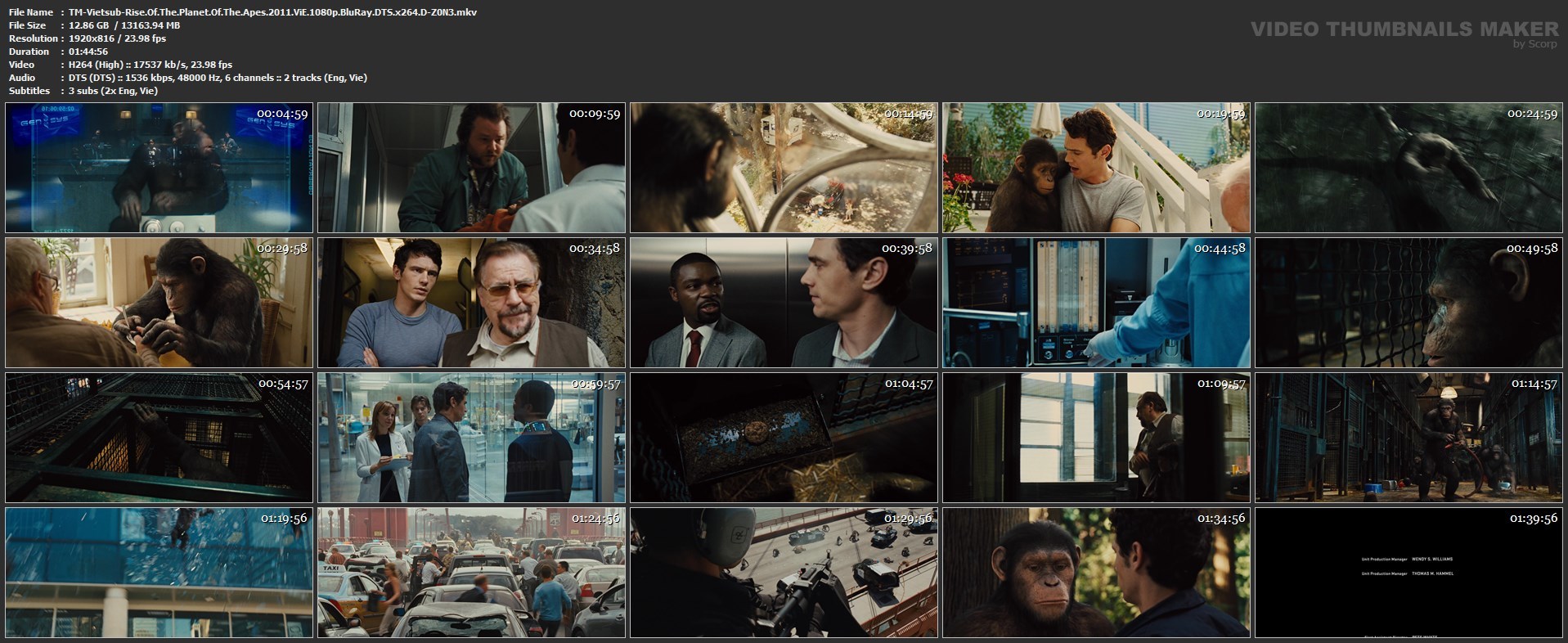The height and width of the screenshot is (643, 1568).
Task: Select the ape corridor frame at 01:14:57
Action: click(1409, 438)
